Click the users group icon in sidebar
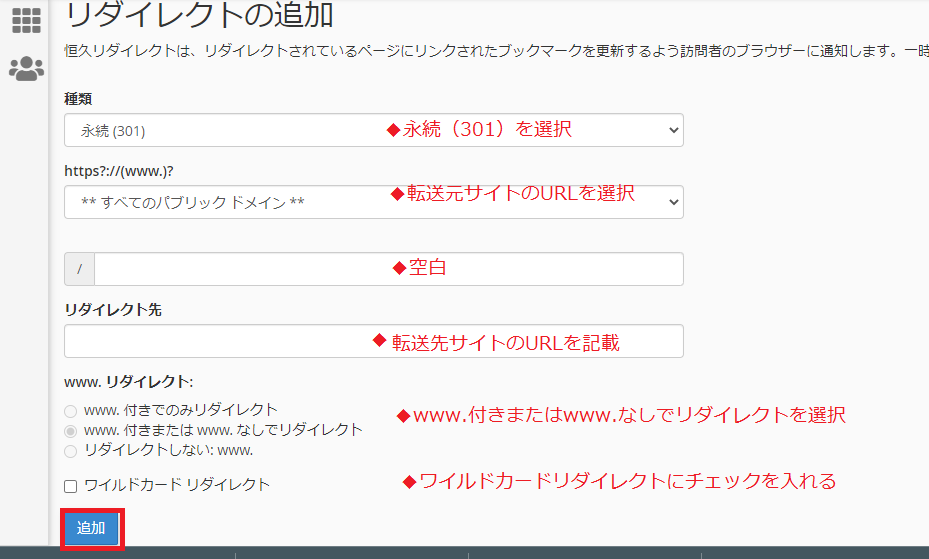The image size is (929, 559). coord(26,69)
